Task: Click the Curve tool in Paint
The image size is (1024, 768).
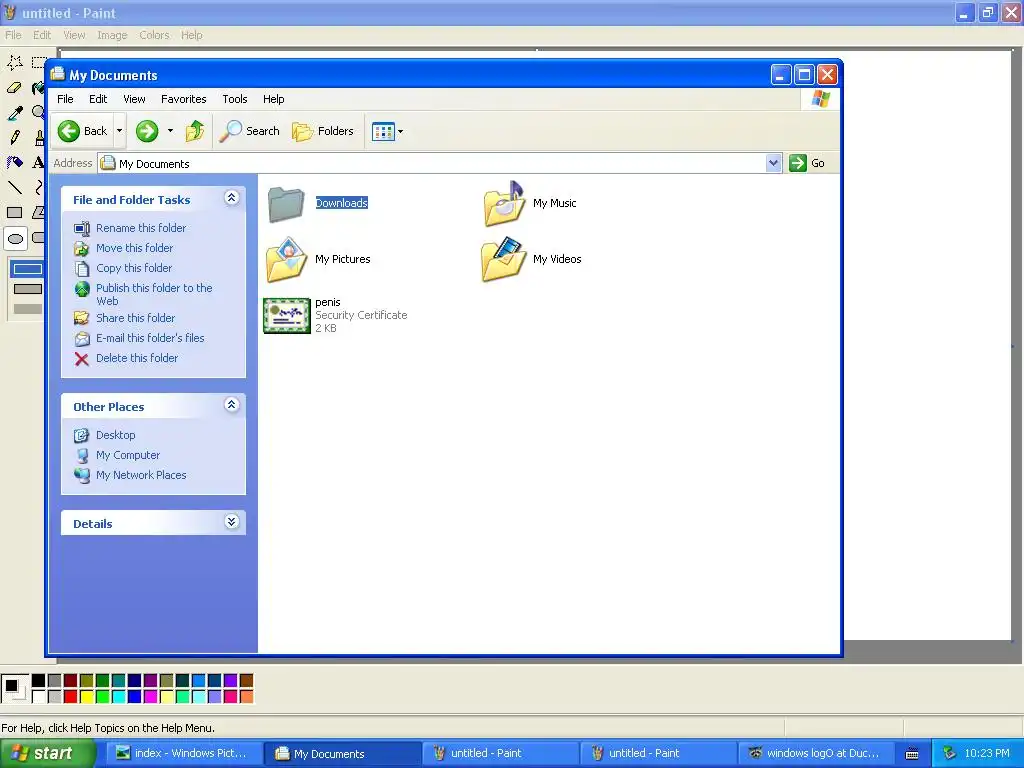Action: pos(38,187)
